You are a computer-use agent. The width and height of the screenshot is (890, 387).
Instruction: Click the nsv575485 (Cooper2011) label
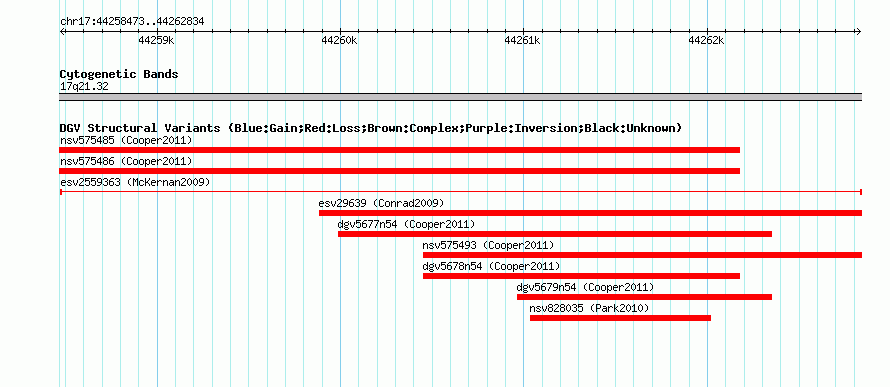coord(126,140)
